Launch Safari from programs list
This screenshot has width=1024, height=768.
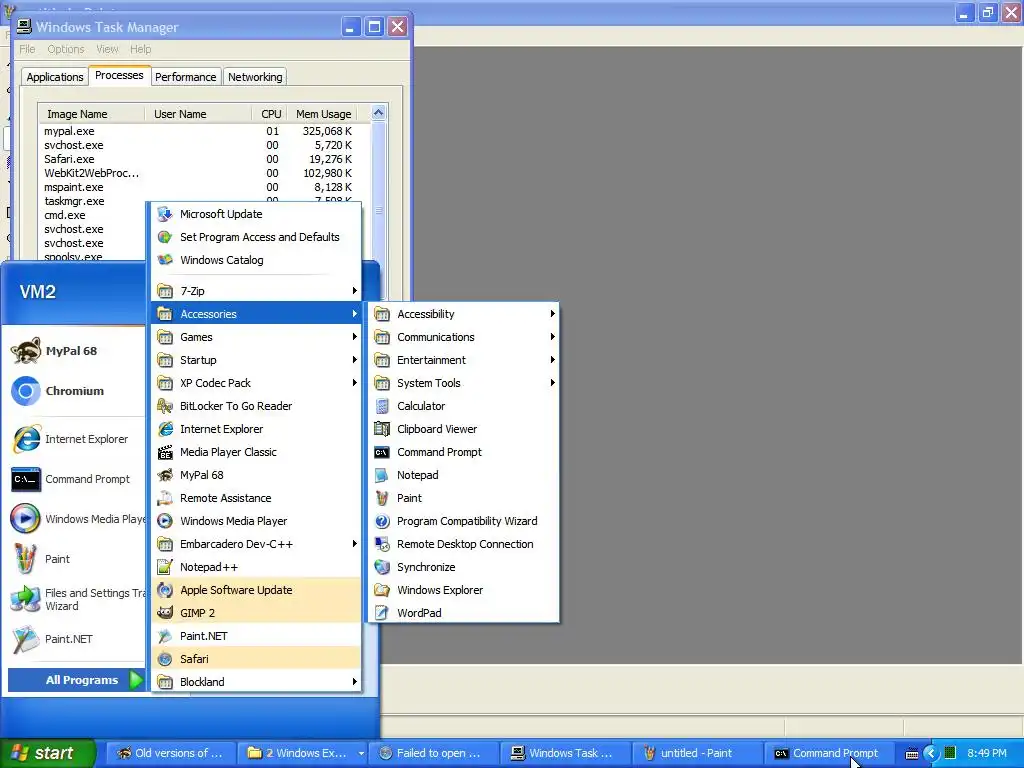[x=256, y=659]
